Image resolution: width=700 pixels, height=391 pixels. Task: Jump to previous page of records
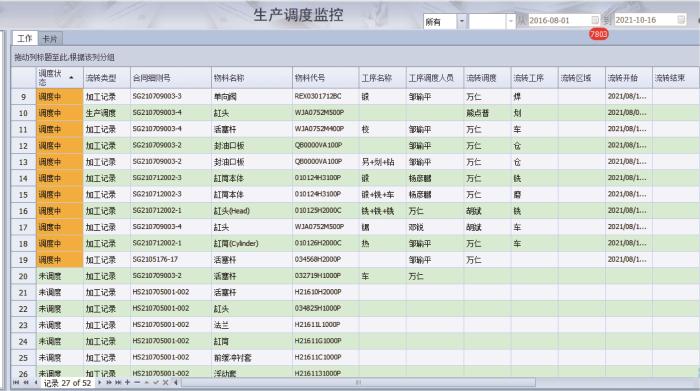[26, 383]
